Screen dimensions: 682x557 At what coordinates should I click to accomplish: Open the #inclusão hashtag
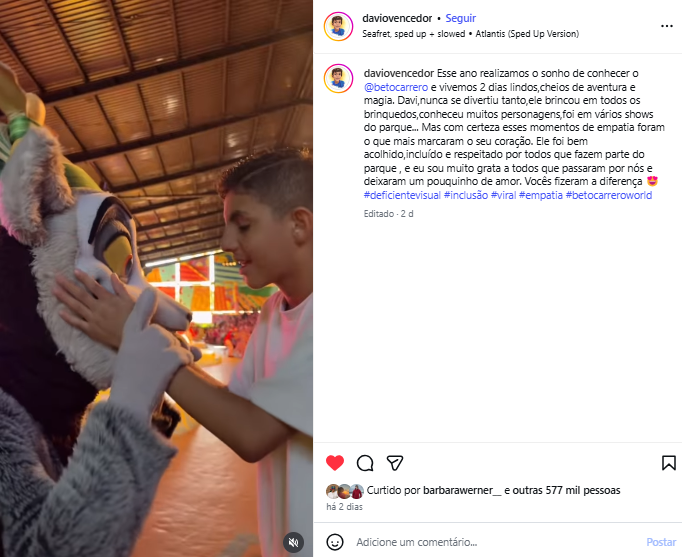point(465,195)
